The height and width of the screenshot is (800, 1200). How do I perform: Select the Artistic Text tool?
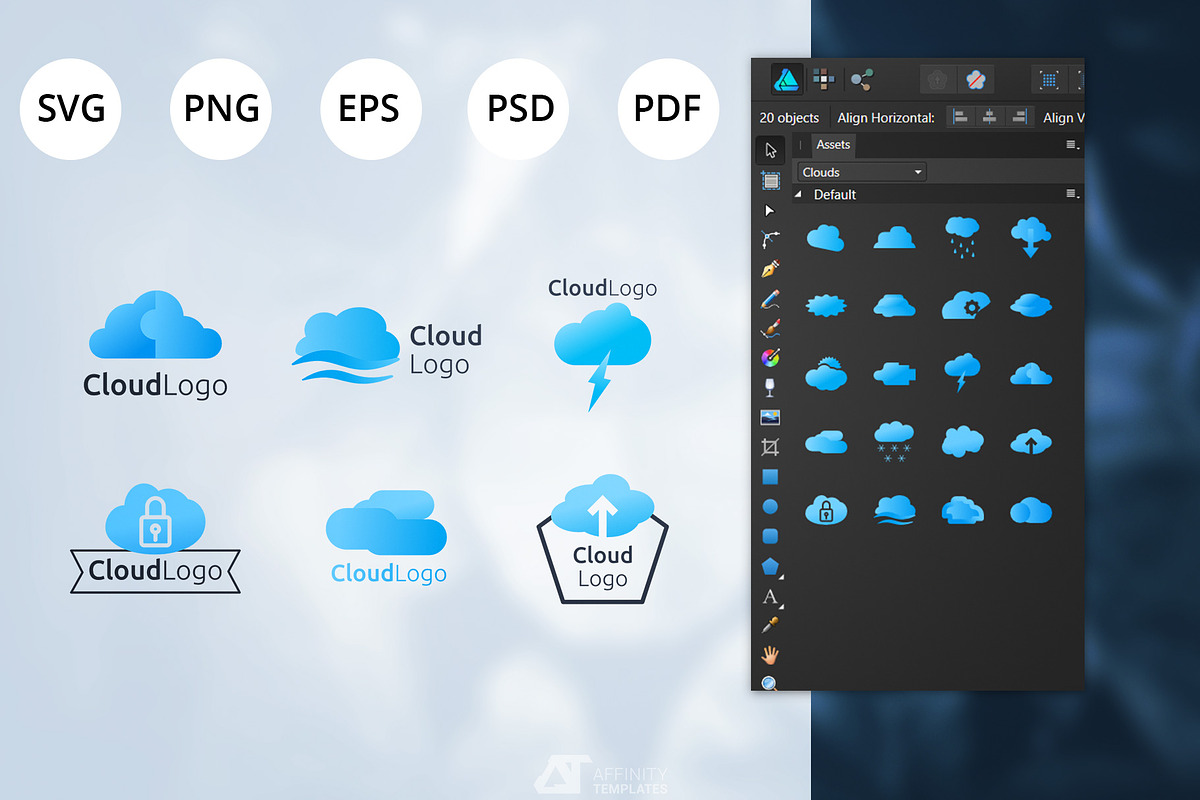coord(770,597)
